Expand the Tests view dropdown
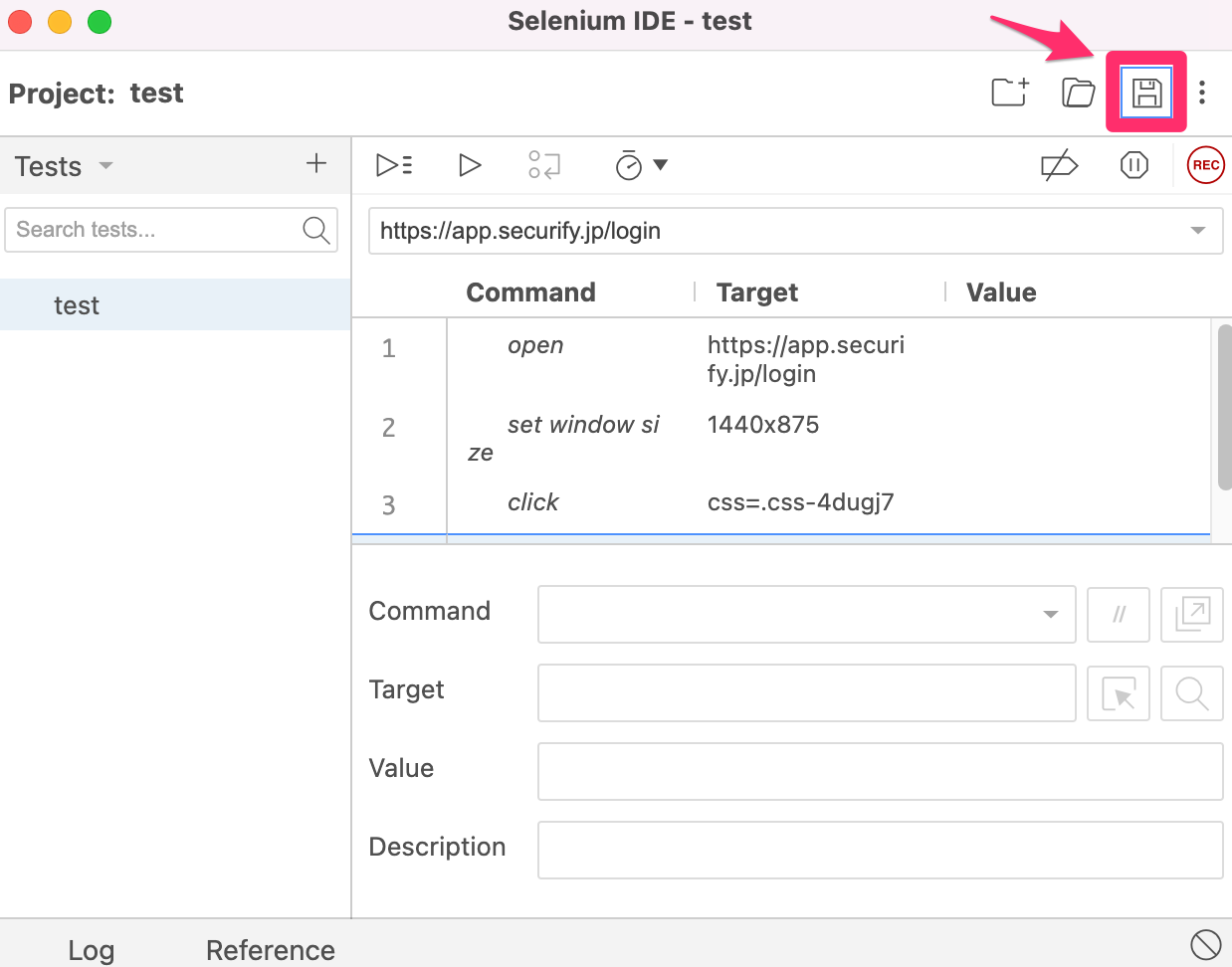This screenshot has width=1232, height=967. click(x=105, y=165)
